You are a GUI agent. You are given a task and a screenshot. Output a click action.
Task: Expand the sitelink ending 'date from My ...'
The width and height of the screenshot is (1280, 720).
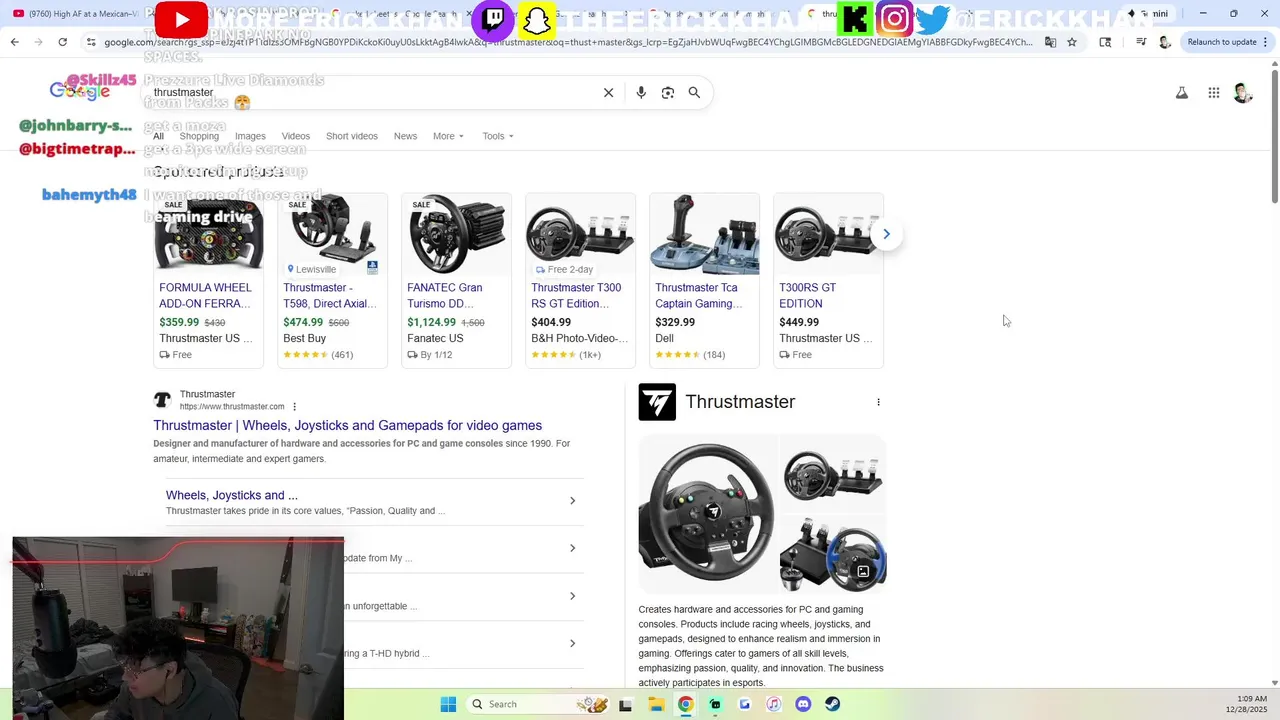pyautogui.click(x=572, y=548)
